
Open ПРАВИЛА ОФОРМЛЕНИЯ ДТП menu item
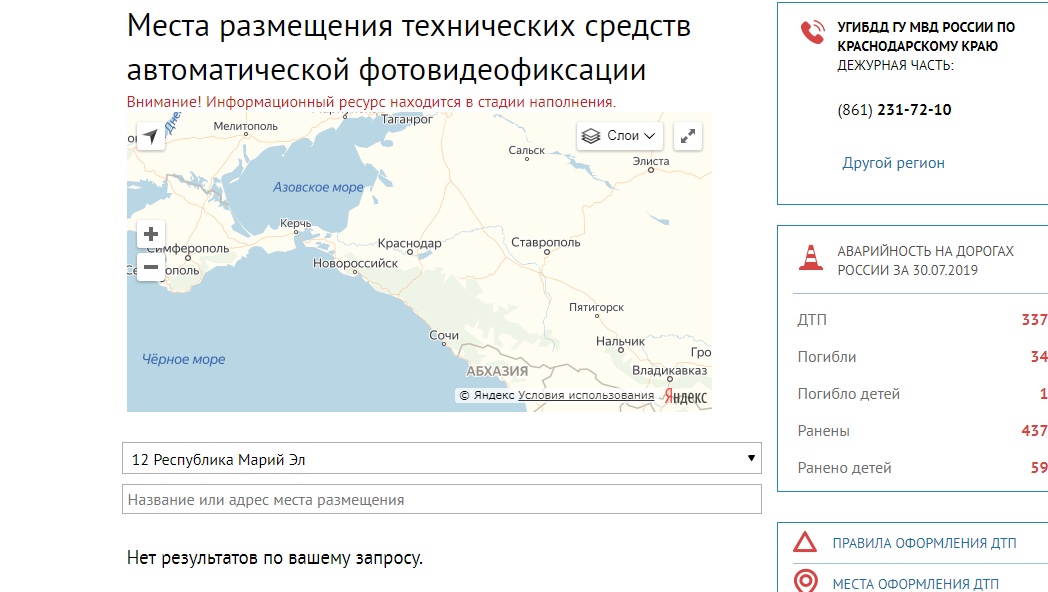point(924,543)
